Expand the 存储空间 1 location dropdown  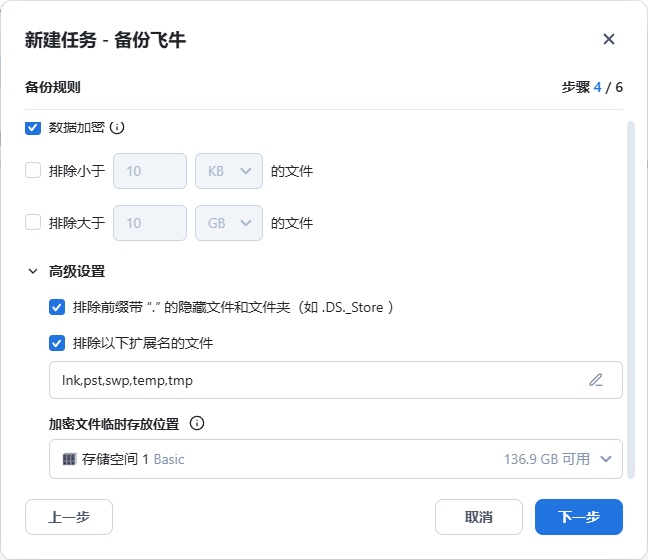tap(605, 460)
